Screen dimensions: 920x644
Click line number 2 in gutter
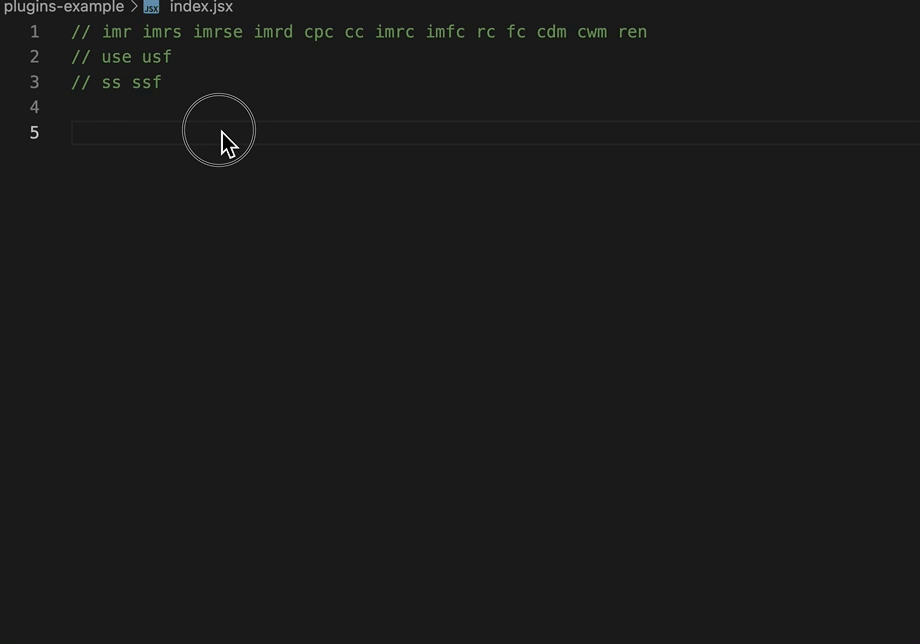[x=35, y=57]
